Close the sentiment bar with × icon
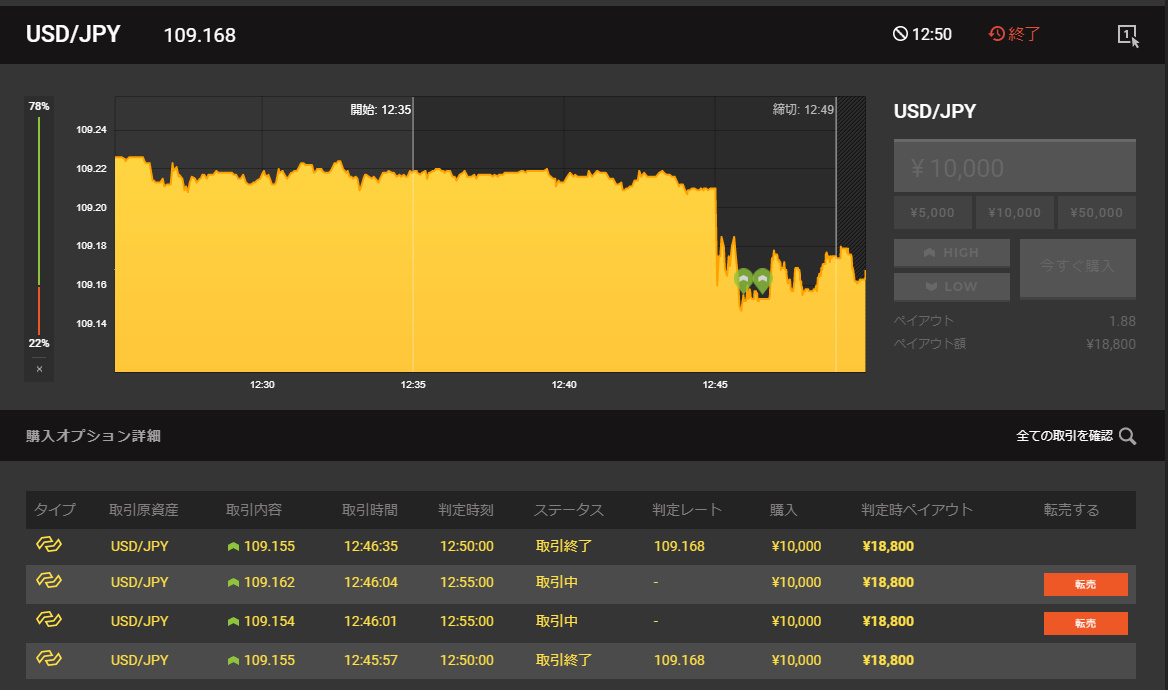 tap(39, 369)
